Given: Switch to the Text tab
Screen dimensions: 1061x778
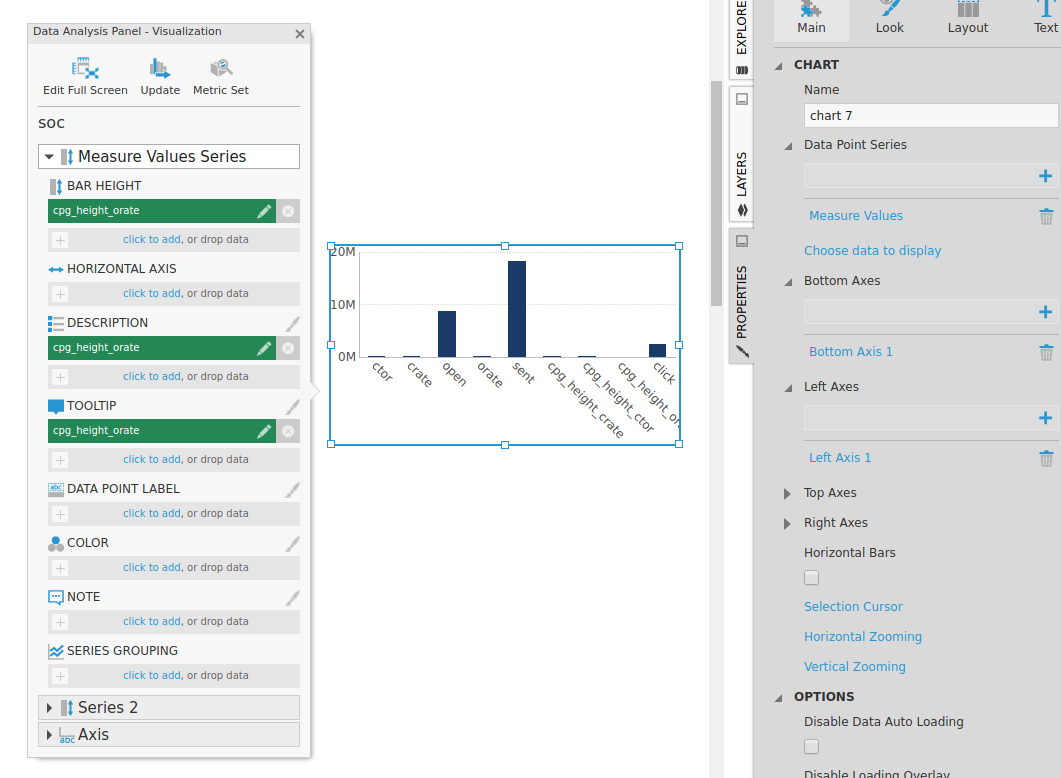Looking at the screenshot, I should coord(1045,18).
